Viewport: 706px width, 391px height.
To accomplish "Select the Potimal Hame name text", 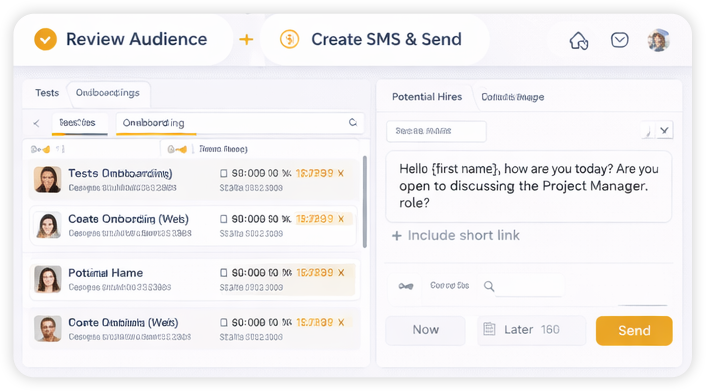I will tap(105, 273).
